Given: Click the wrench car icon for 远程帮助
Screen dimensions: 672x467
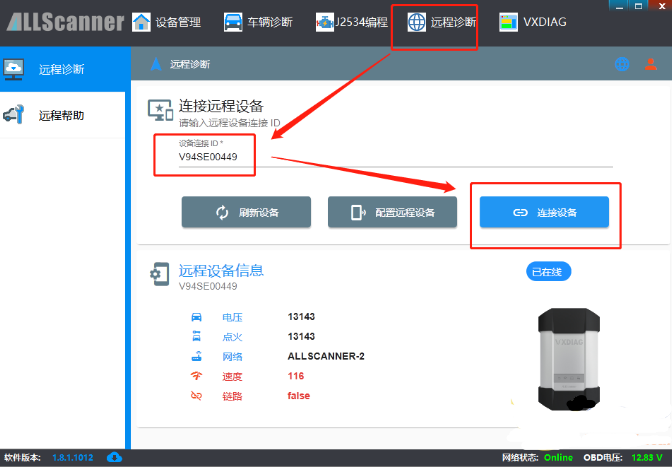Looking at the screenshot, I should click(x=14, y=114).
